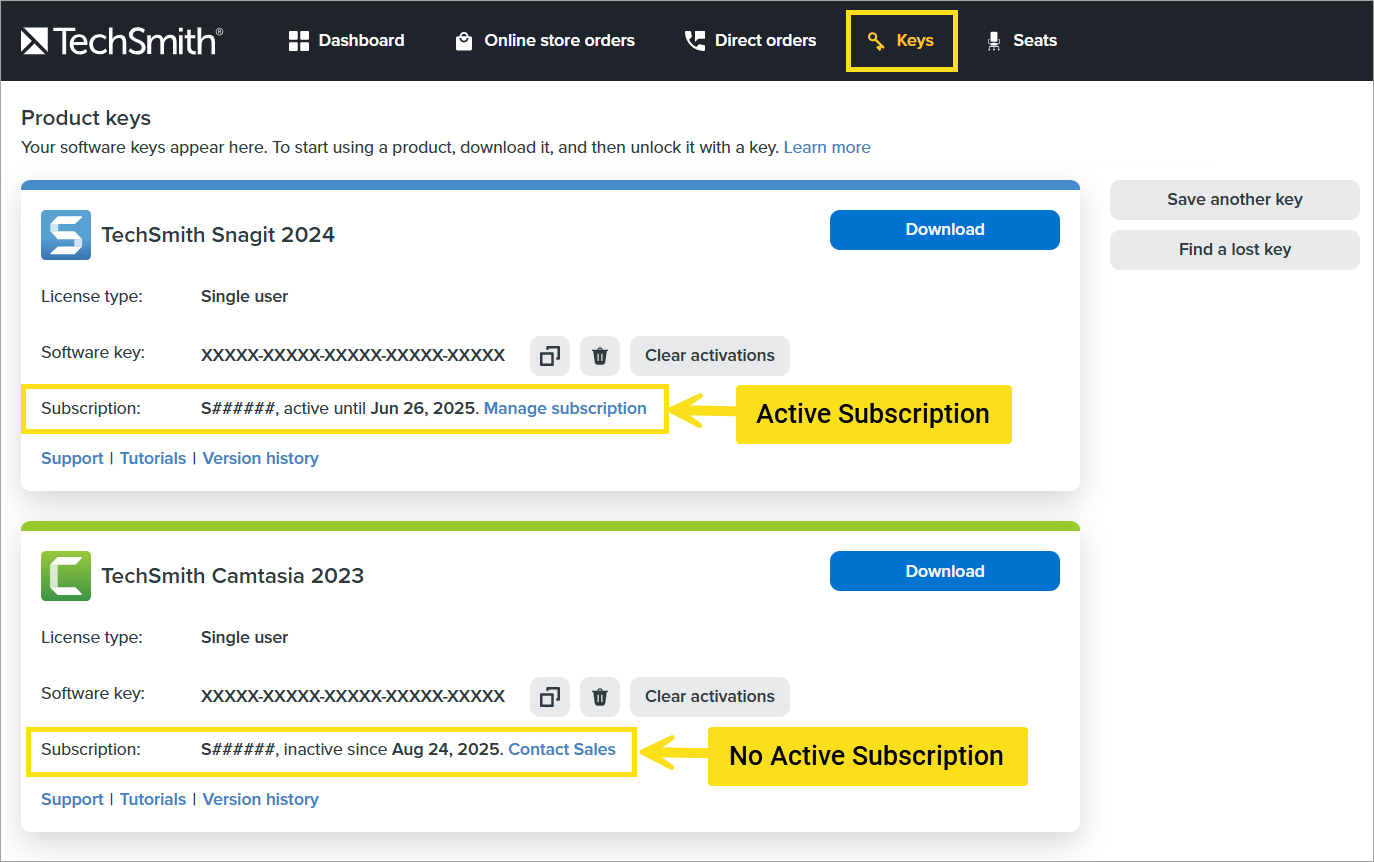Open the Dashboard tab
The image size is (1374, 862).
coord(346,41)
